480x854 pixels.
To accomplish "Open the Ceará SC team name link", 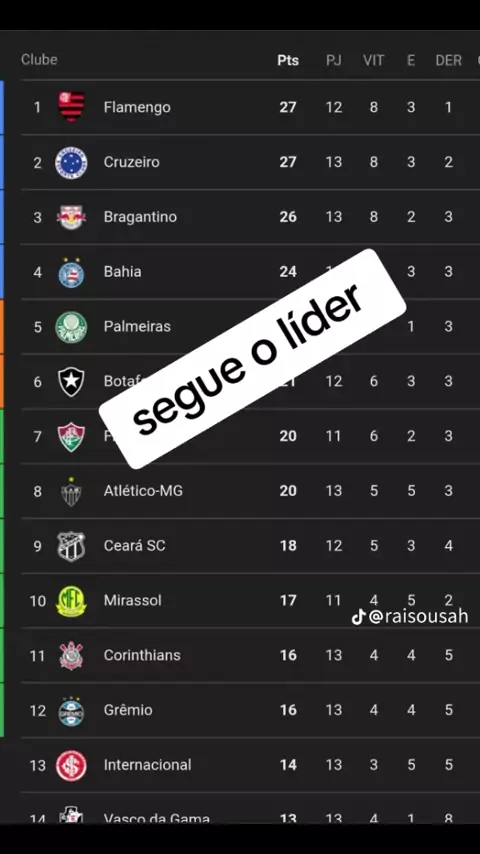I will point(135,546).
